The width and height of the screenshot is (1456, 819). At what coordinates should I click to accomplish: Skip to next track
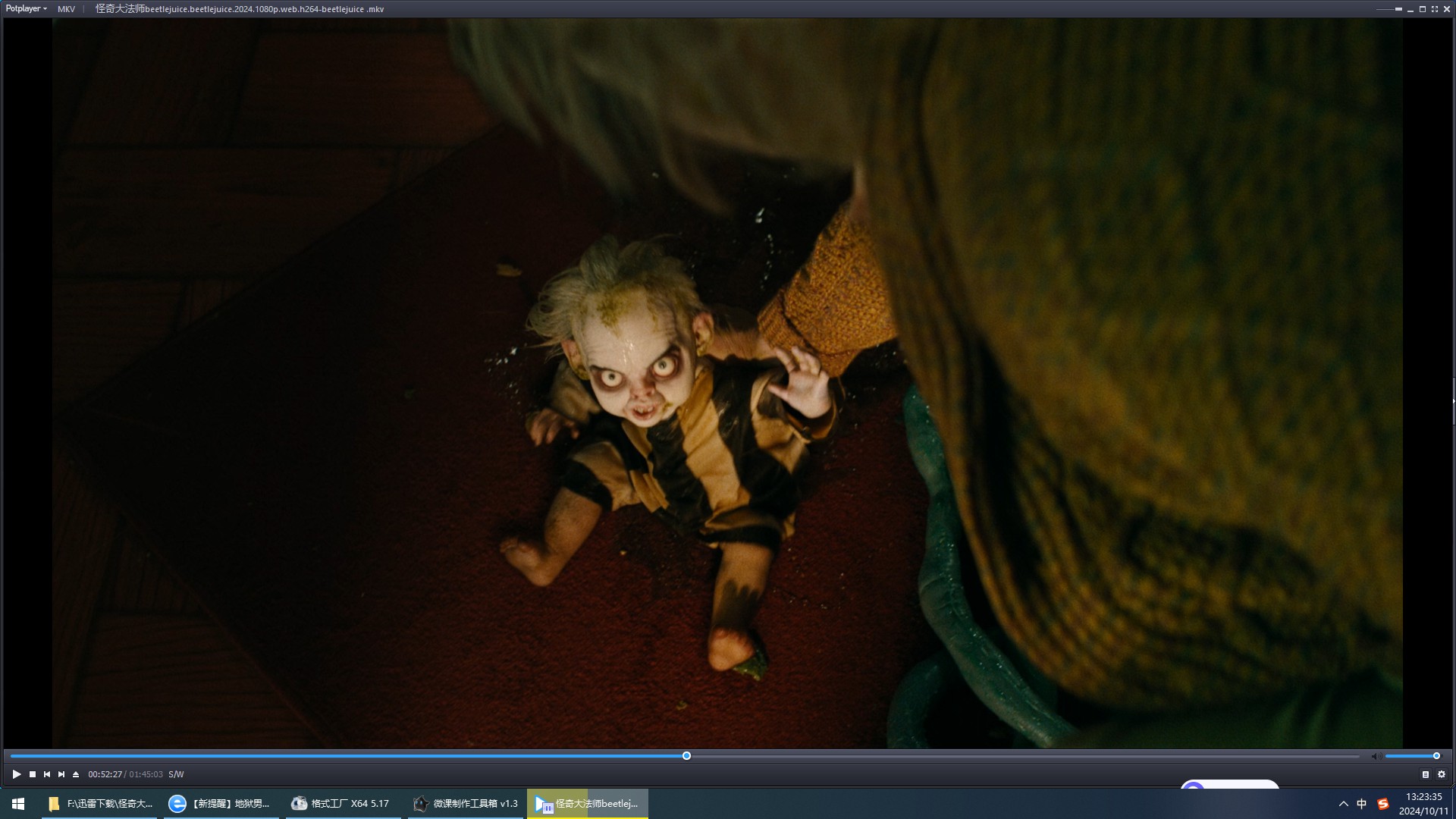[x=61, y=774]
